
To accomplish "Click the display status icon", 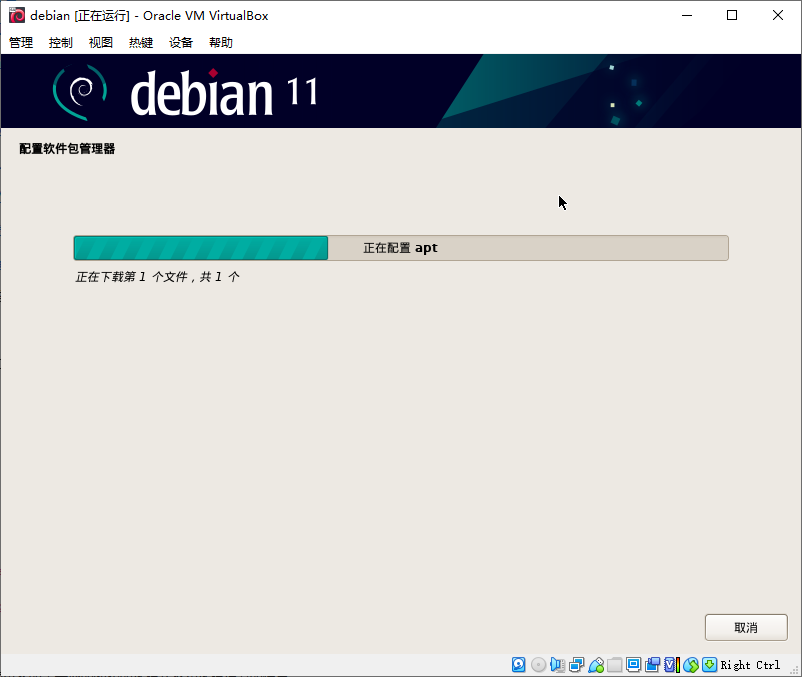I will (633, 664).
